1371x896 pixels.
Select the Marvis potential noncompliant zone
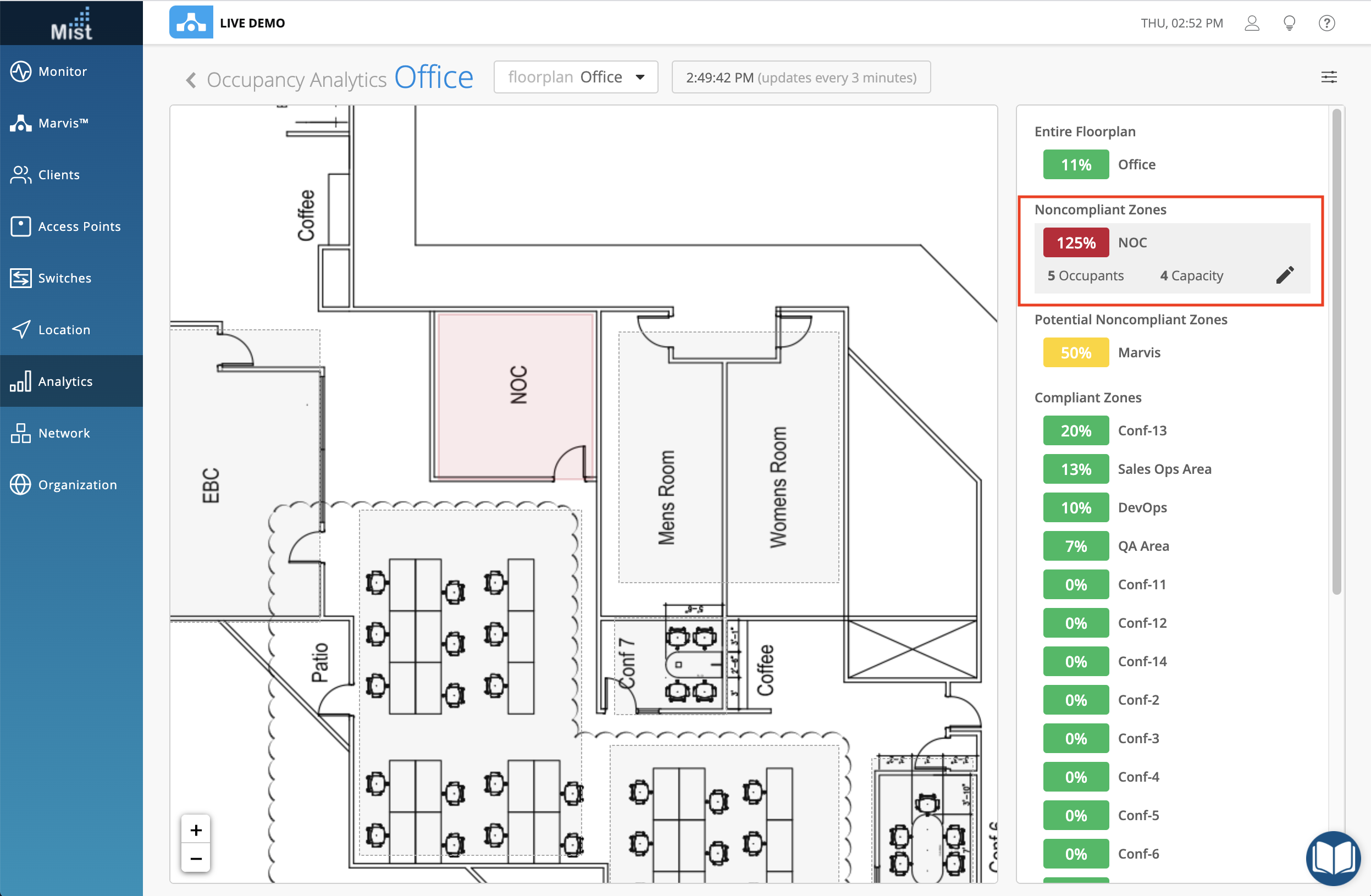point(1138,353)
